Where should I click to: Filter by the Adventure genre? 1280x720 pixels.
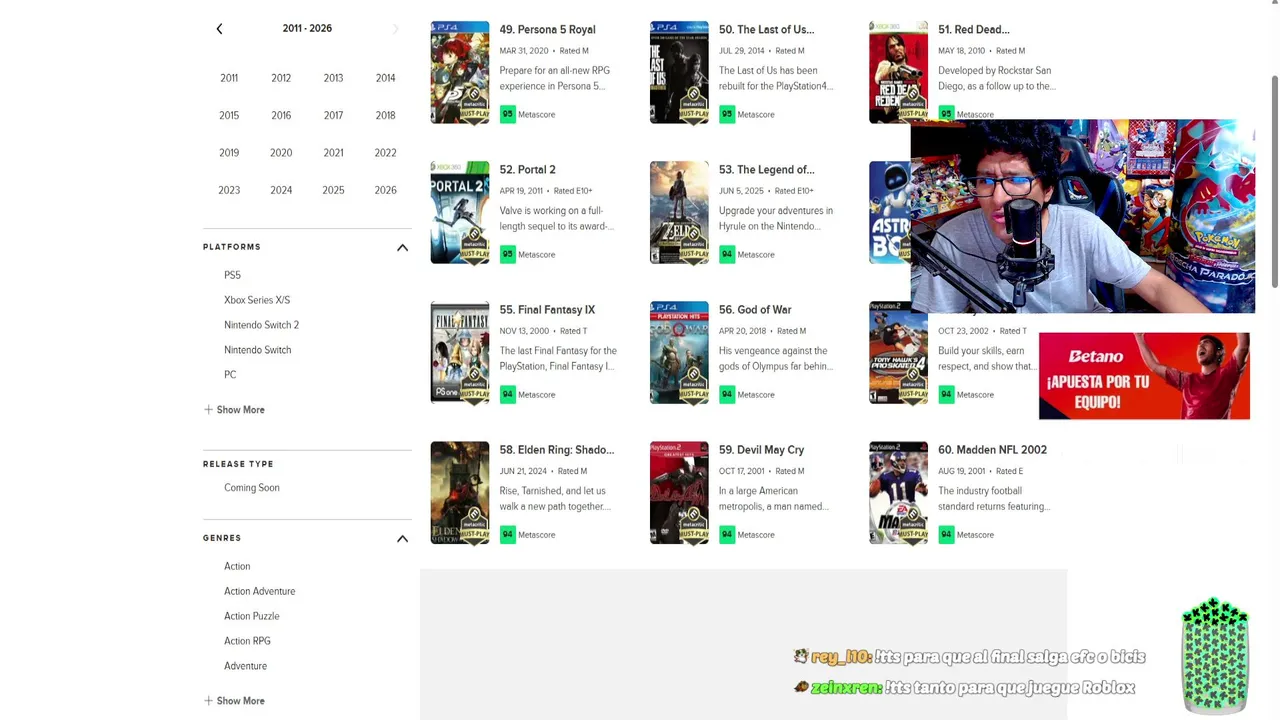[x=245, y=667]
